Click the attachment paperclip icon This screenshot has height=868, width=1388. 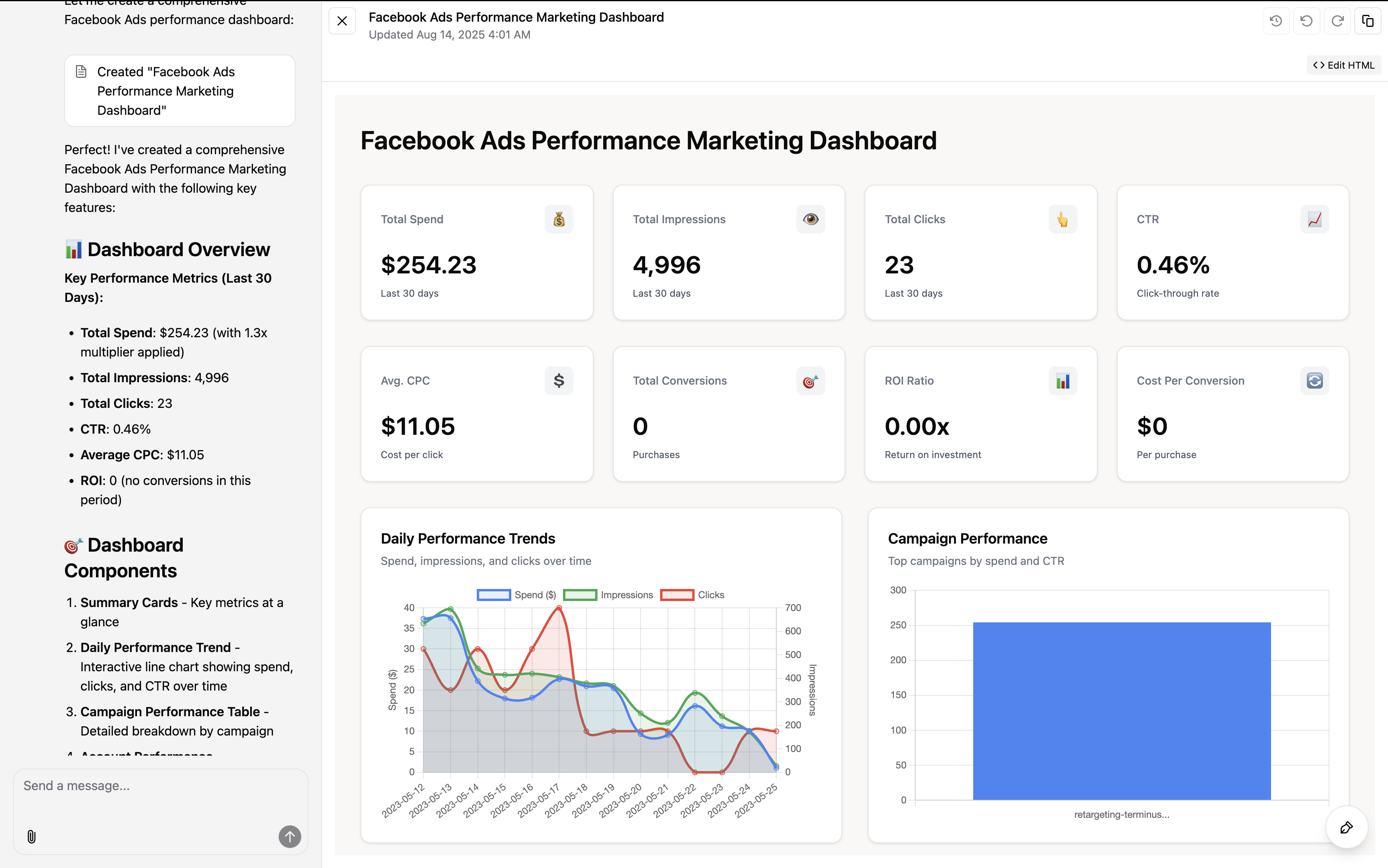click(32, 836)
